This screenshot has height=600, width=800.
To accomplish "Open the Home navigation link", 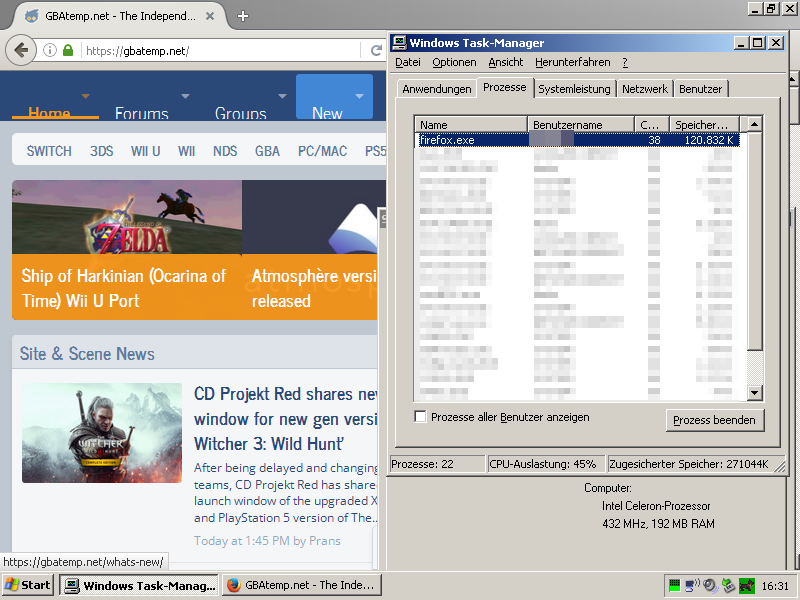I will (x=49, y=113).
